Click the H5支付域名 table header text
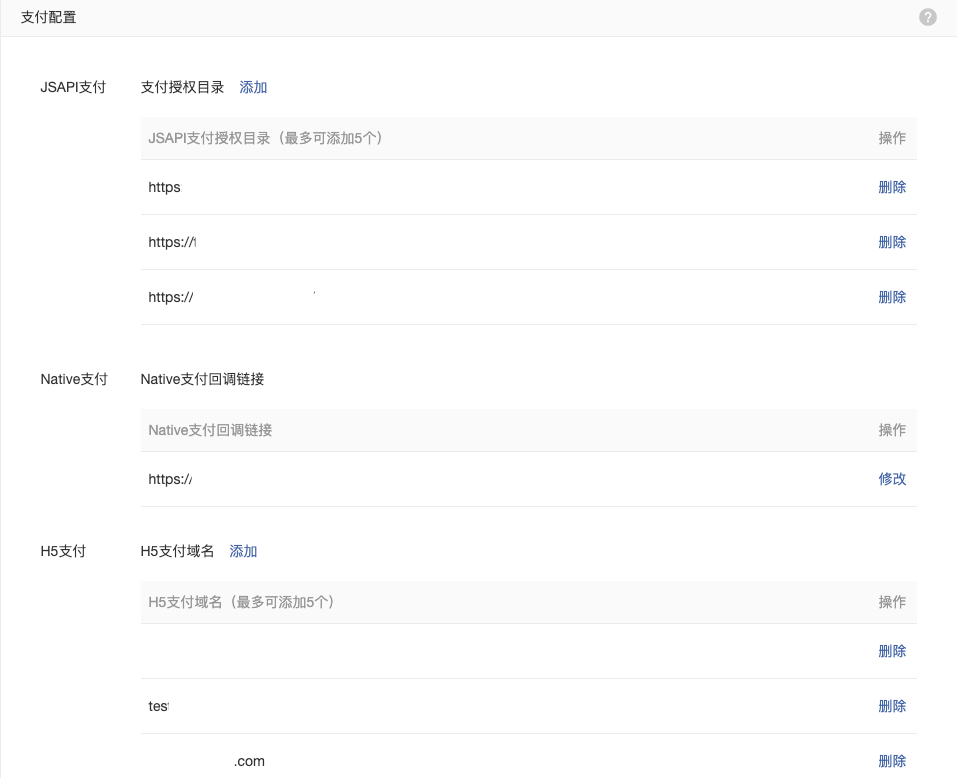This screenshot has height=778, width=957. pyautogui.click(x=241, y=602)
